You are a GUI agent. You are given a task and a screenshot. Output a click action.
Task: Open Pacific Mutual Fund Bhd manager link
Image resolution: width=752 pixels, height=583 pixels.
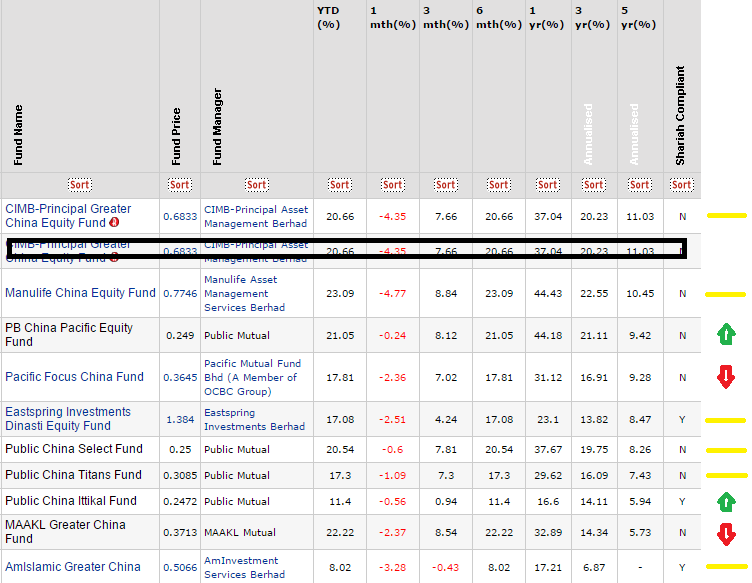click(x=253, y=377)
